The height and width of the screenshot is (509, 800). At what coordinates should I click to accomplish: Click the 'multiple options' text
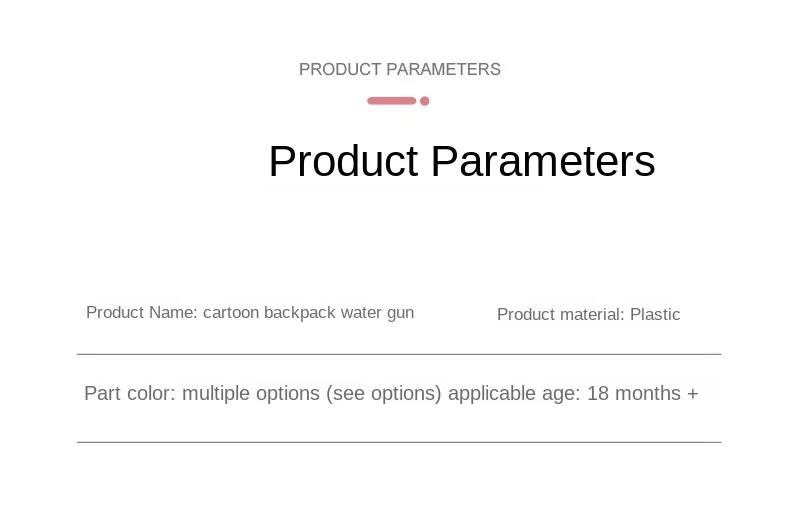pyautogui.click(x=251, y=394)
